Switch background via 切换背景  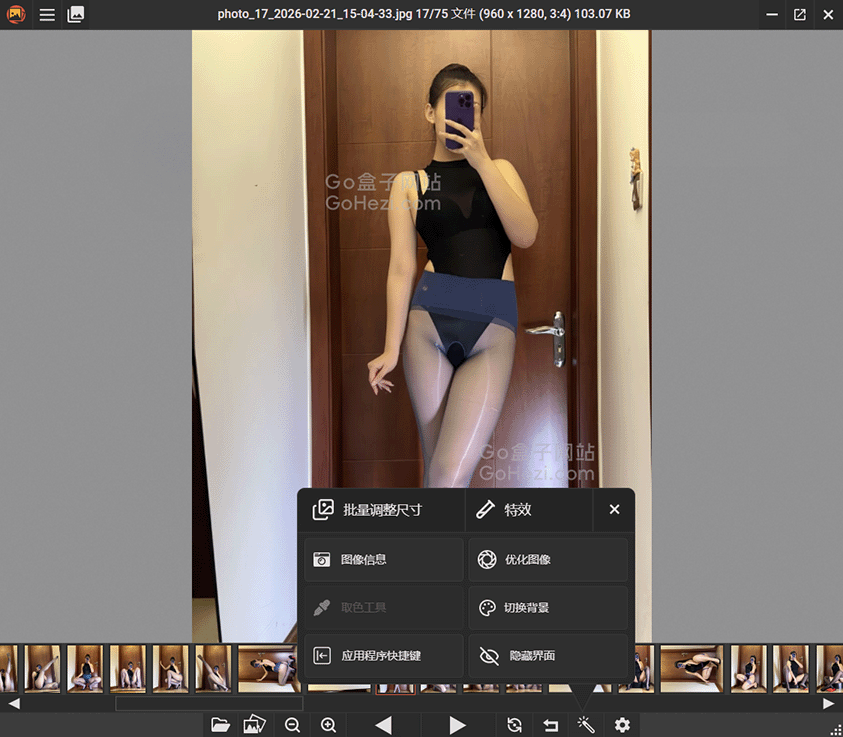[548, 608]
